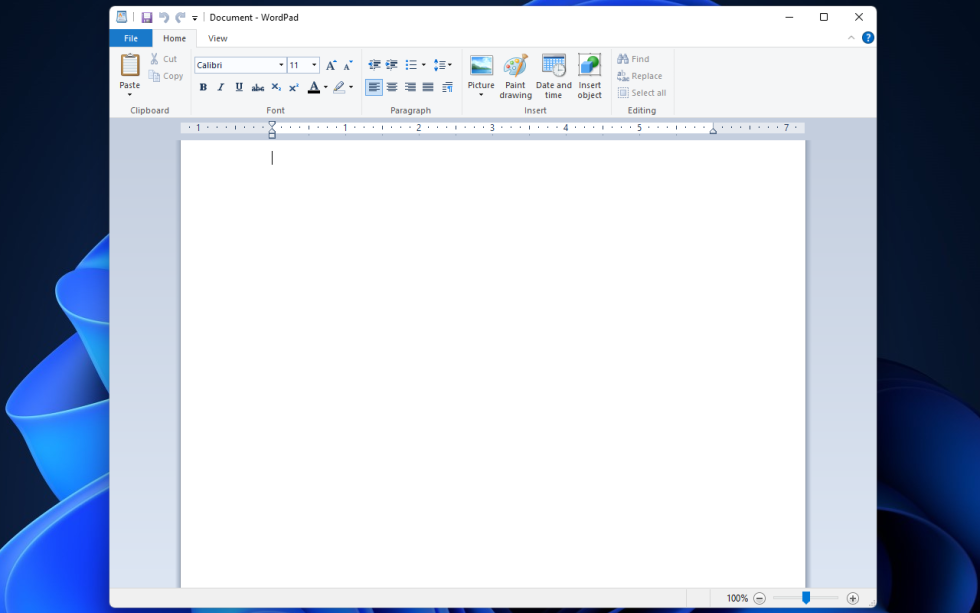Toggle underline text formatting
This screenshot has height=613, width=980.
tap(239, 87)
